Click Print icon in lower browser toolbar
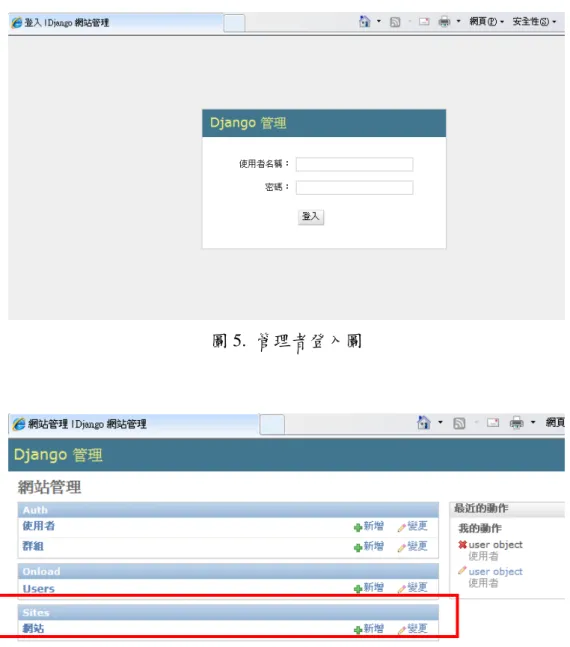Image resolution: width=570 pixels, height=647 pixels. pyautogui.click(x=516, y=423)
